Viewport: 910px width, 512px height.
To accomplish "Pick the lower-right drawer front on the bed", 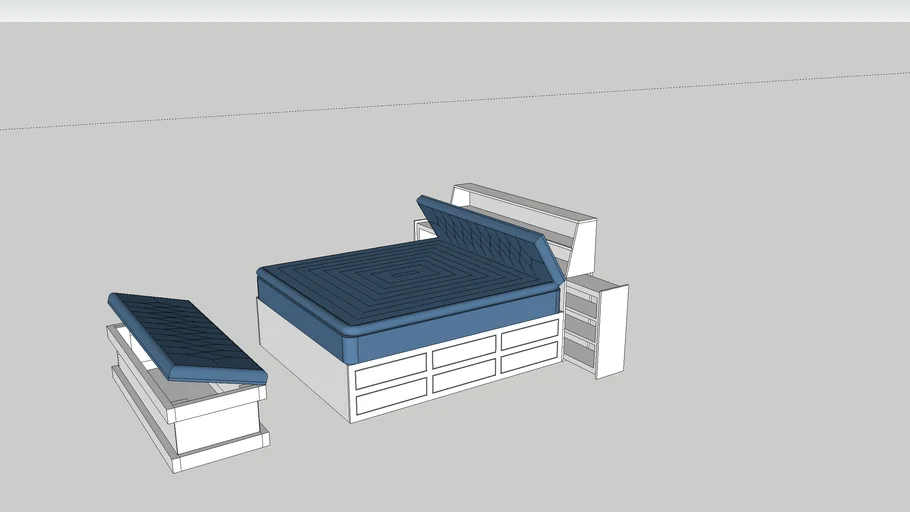I will point(530,356).
